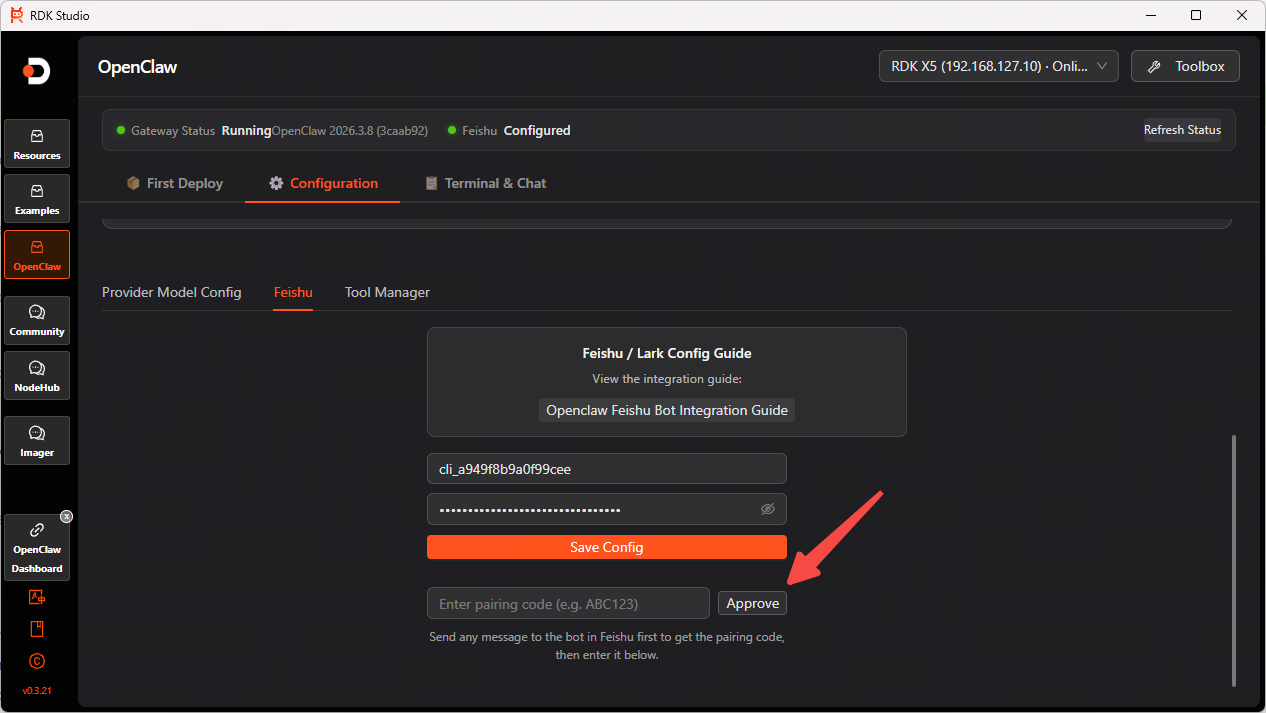The width and height of the screenshot is (1266, 713).
Task: Switch to the First Deploy tab
Action: (175, 183)
